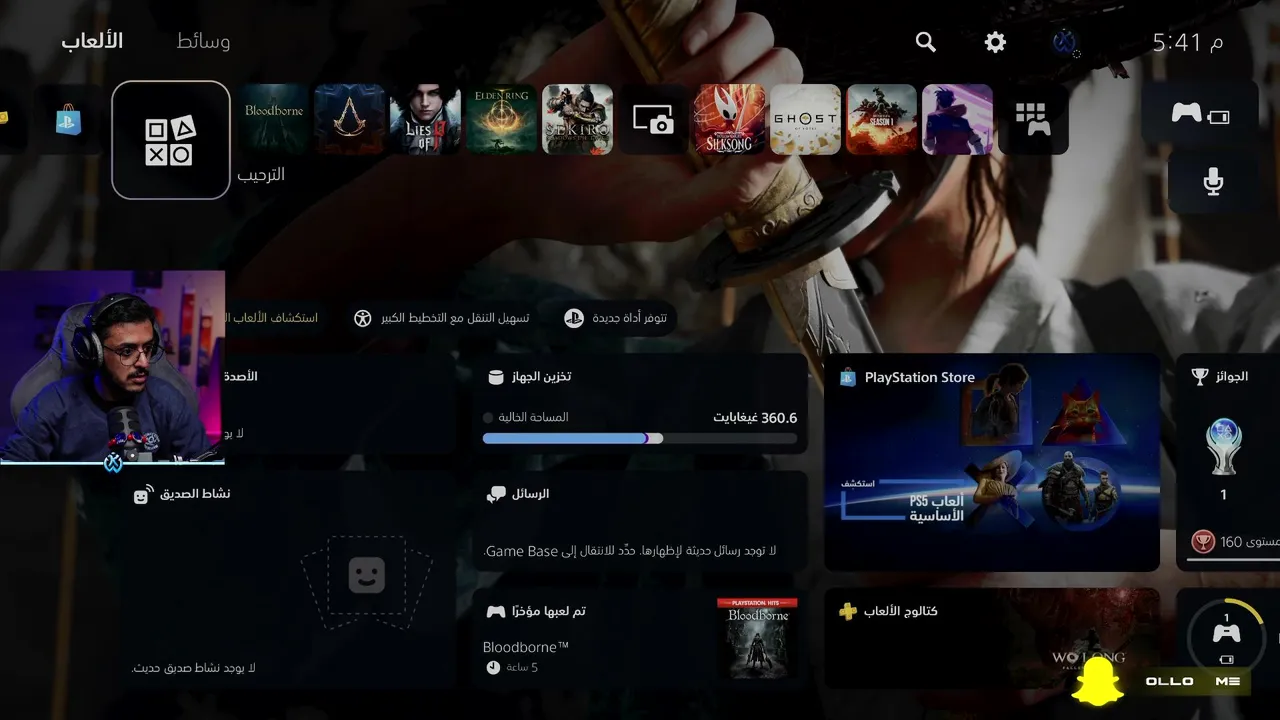Screen dimensions: 1280x720
Task: Open the Media Gallery camera tile
Action: point(654,119)
